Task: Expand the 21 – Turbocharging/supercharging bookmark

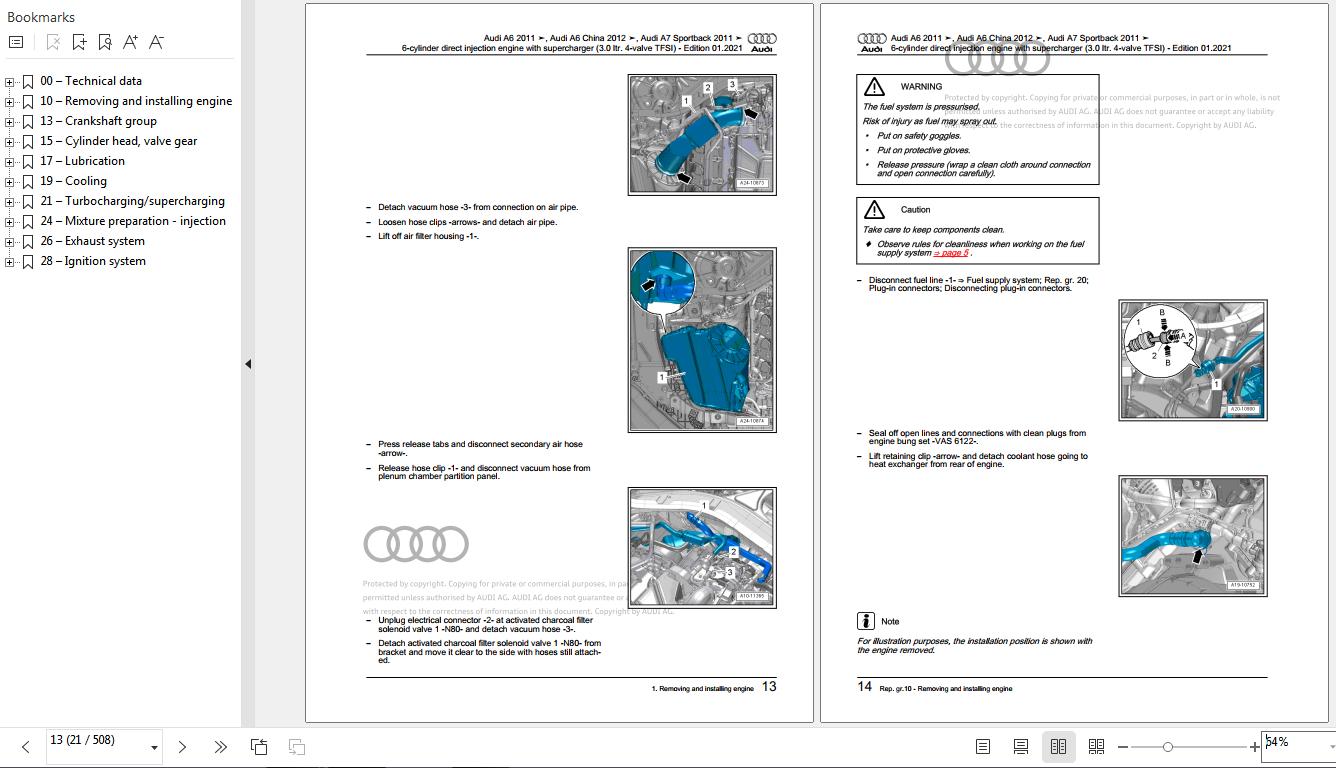Action: click(9, 202)
